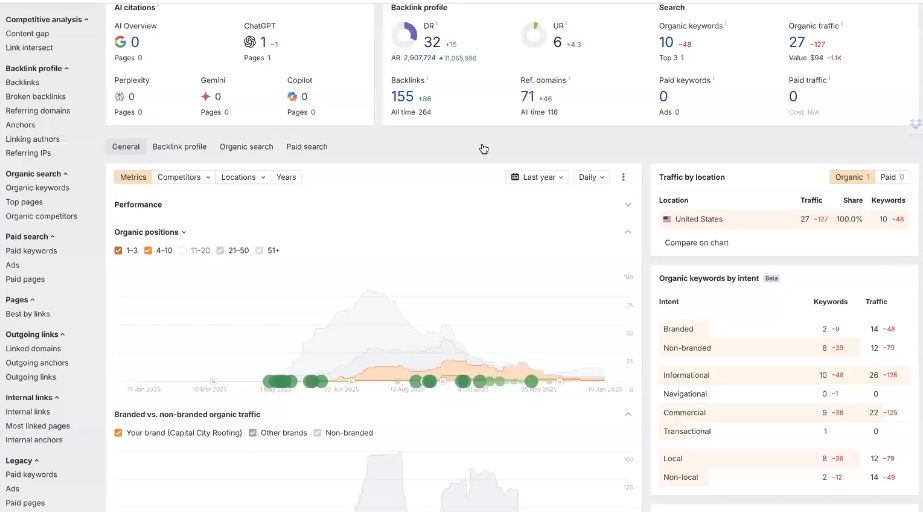This screenshot has width=923, height=512.
Task: Open the Last year date range dropdown
Action: pos(537,177)
